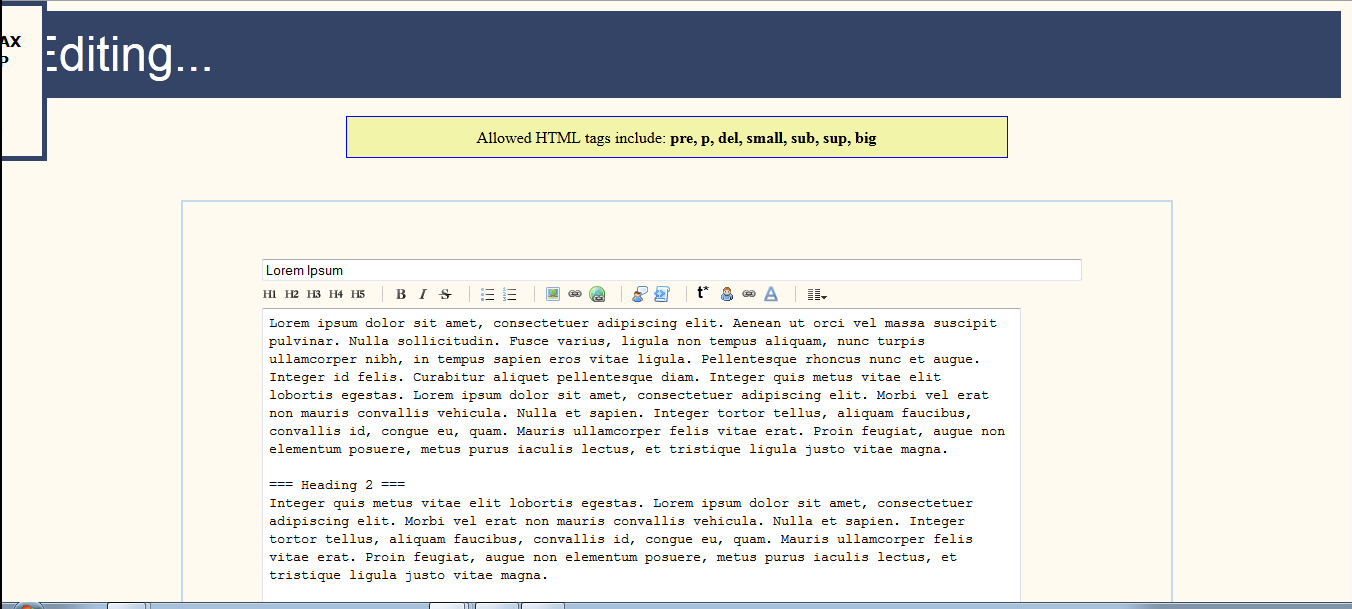The height and width of the screenshot is (609, 1352).
Task: Insert a numbered list
Action: pyautogui.click(x=509, y=293)
